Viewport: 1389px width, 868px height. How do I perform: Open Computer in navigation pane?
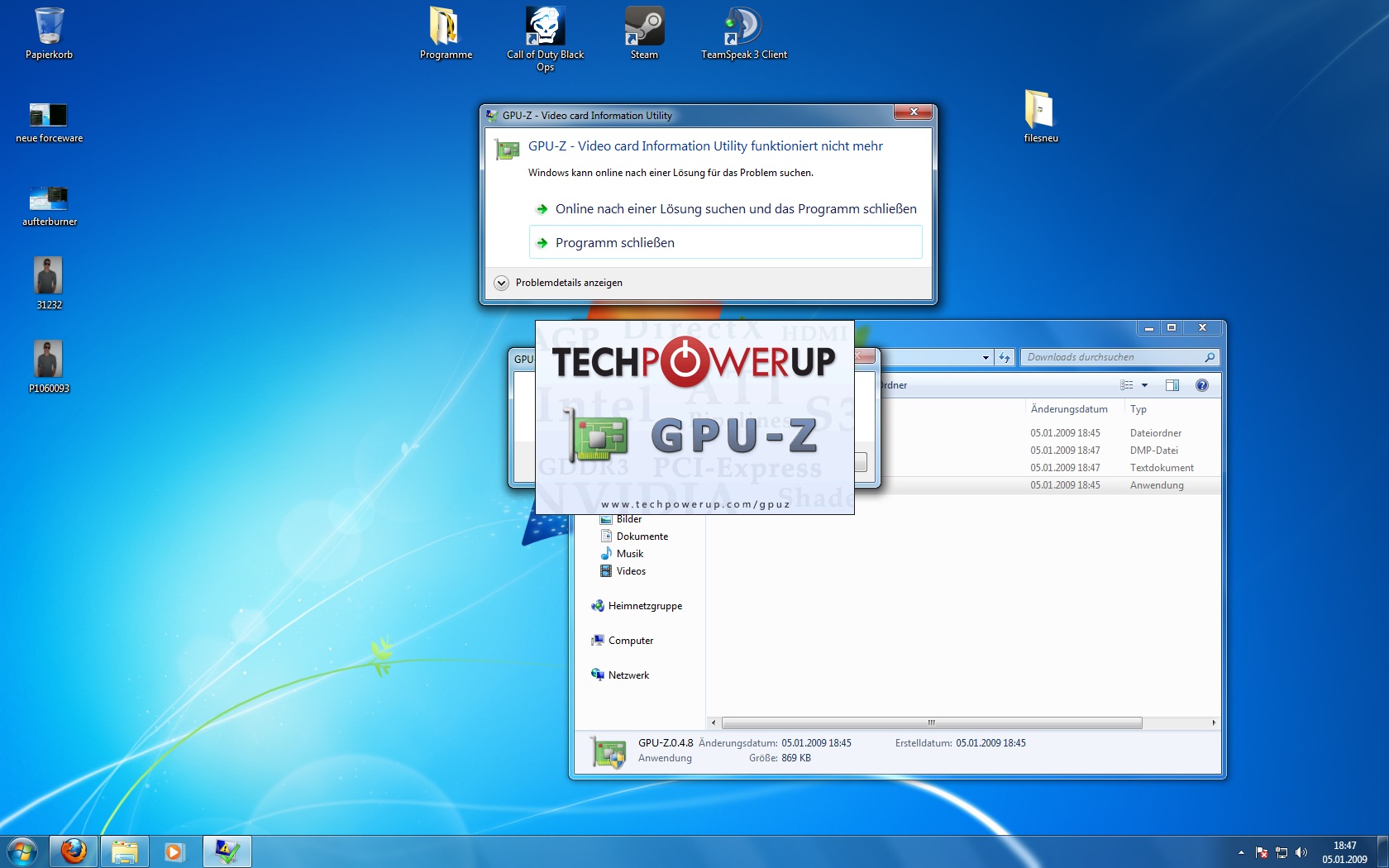[622, 641]
